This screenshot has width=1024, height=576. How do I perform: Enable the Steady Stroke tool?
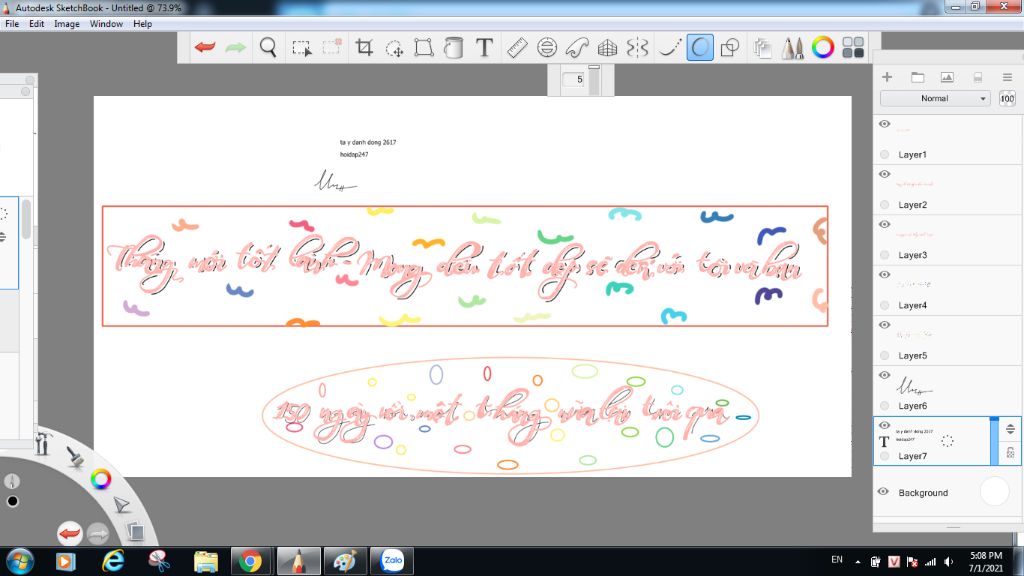pyautogui.click(x=669, y=48)
